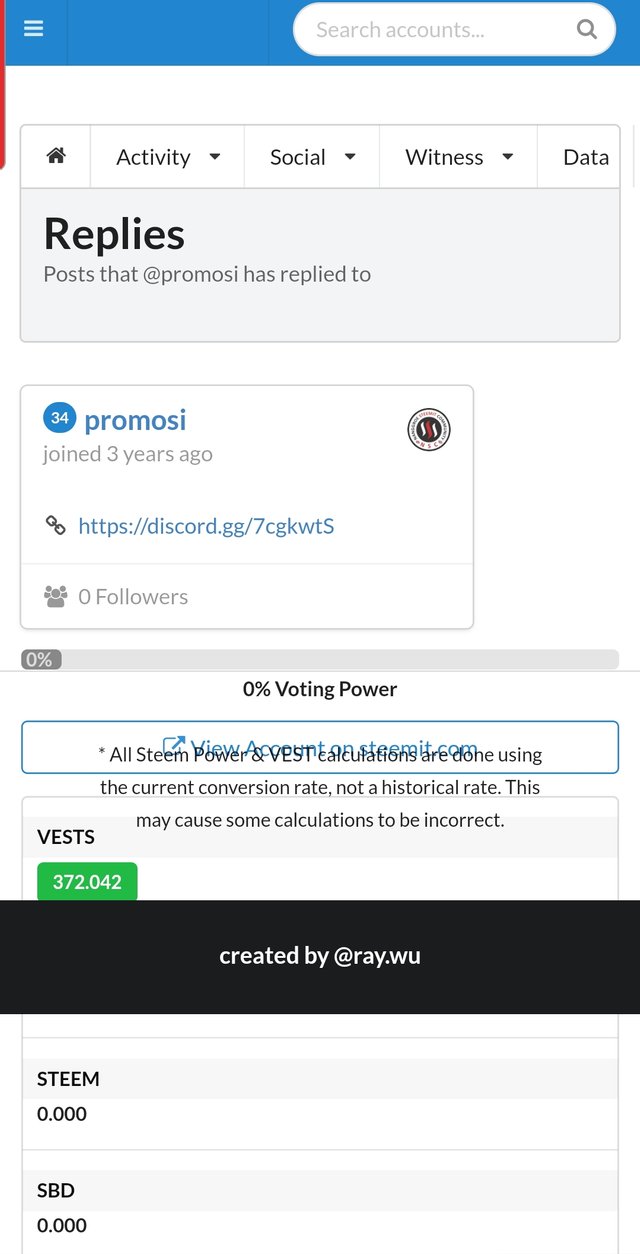Screen dimensions: 640x1254
Task: Click the 0 Followers text
Action: (x=133, y=597)
